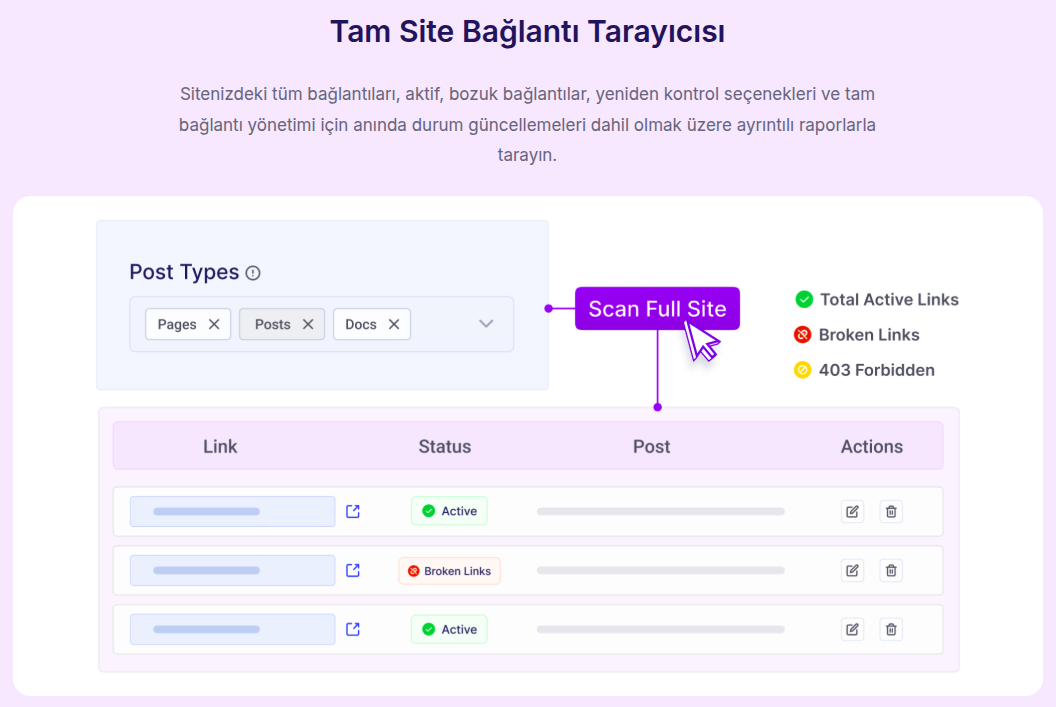
Task: Remove the Pages filter chip
Action: 215,324
